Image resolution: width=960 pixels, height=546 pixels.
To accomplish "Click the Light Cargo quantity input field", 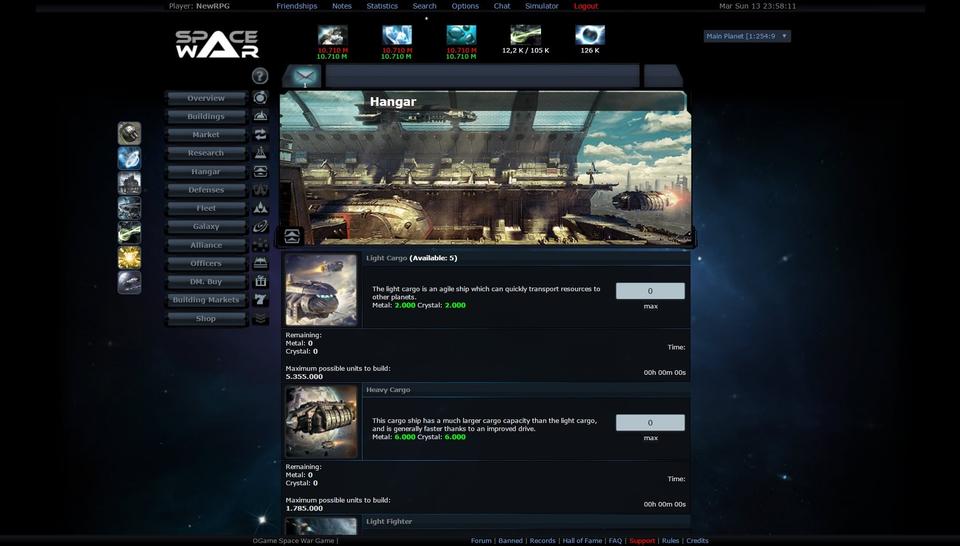I will [x=650, y=291].
